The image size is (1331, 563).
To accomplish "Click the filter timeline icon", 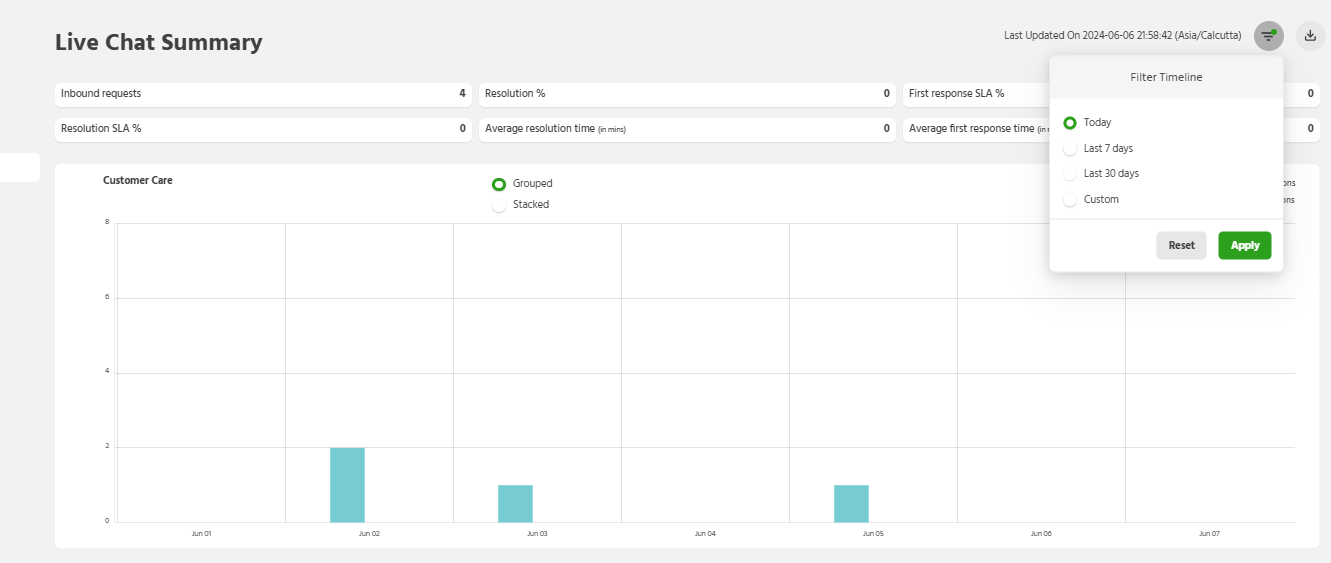I will click(x=1268, y=36).
